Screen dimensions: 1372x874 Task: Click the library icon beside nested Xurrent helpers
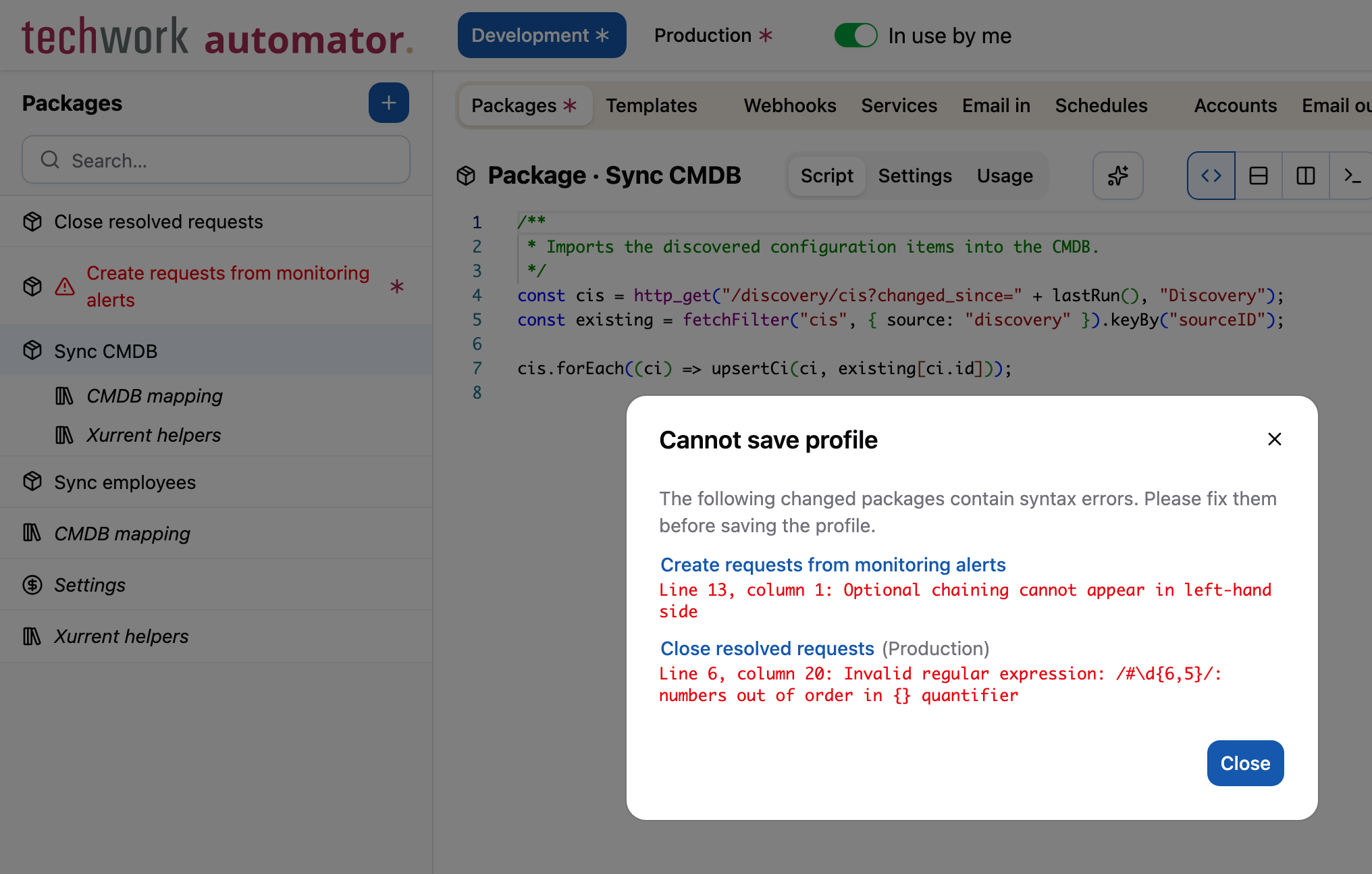pyautogui.click(x=64, y=435)
